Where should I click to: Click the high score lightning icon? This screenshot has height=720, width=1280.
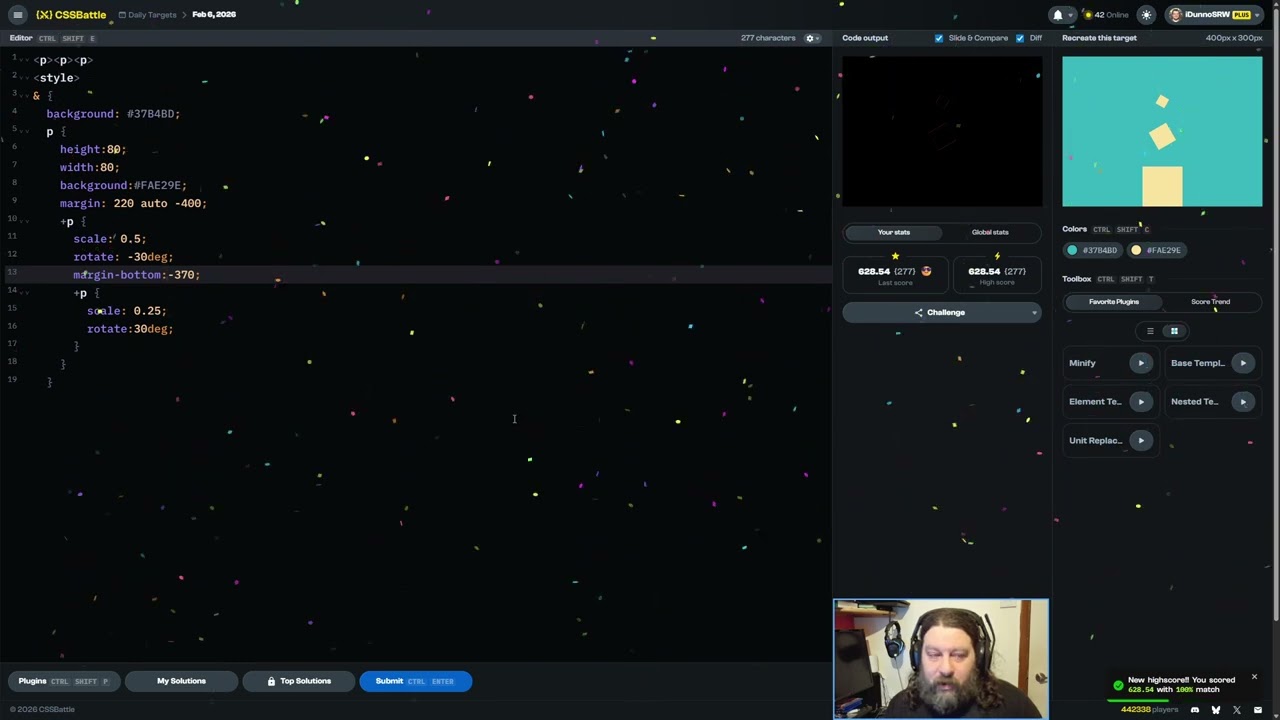pyautogui.click(x=997, y=257)
